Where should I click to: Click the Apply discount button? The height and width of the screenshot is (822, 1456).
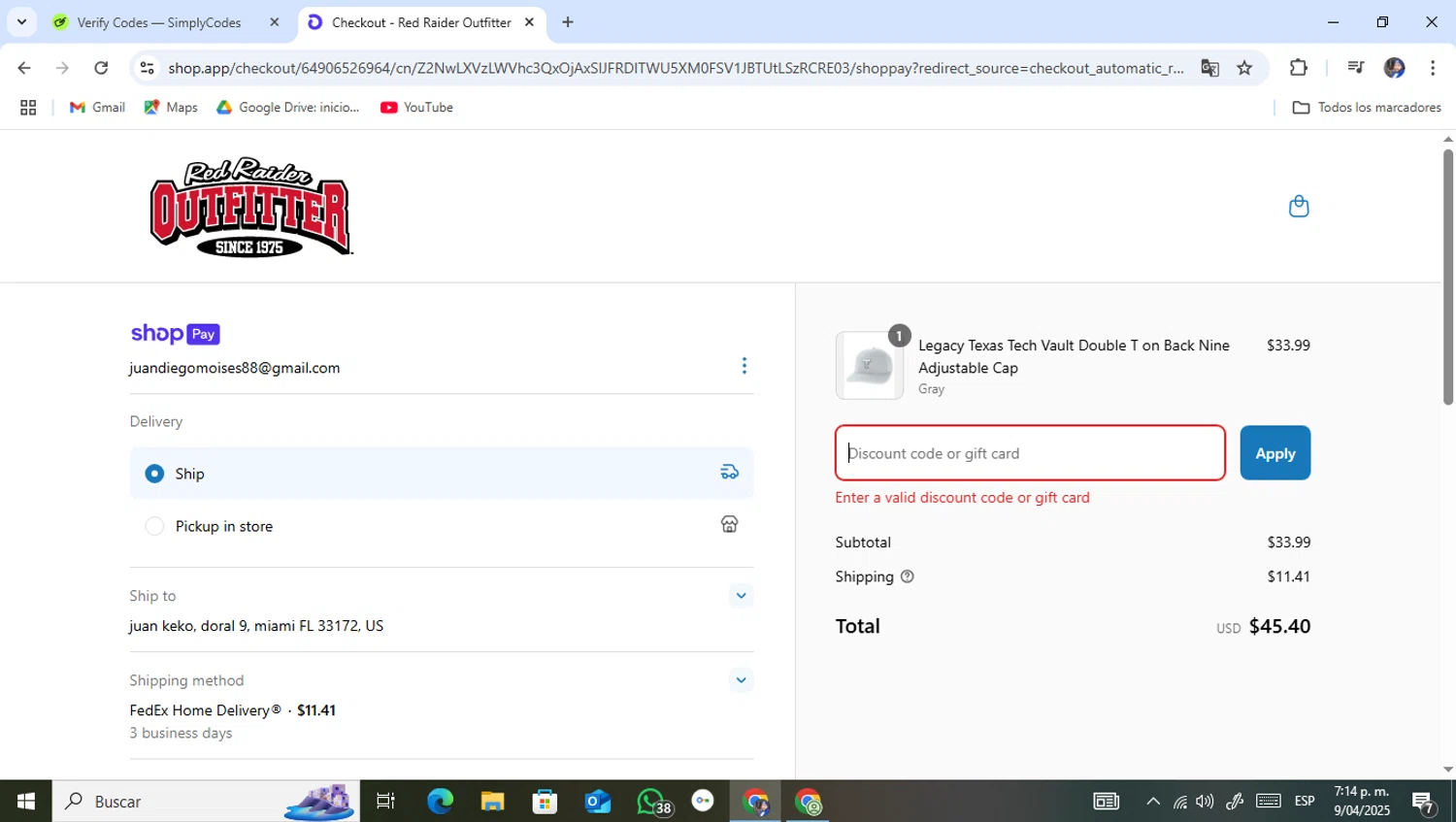[1275, 453]
